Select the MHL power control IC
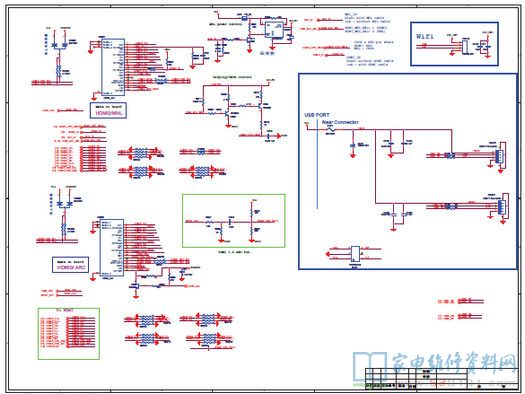Screen dimensions: 525x394 coord(274,30)
